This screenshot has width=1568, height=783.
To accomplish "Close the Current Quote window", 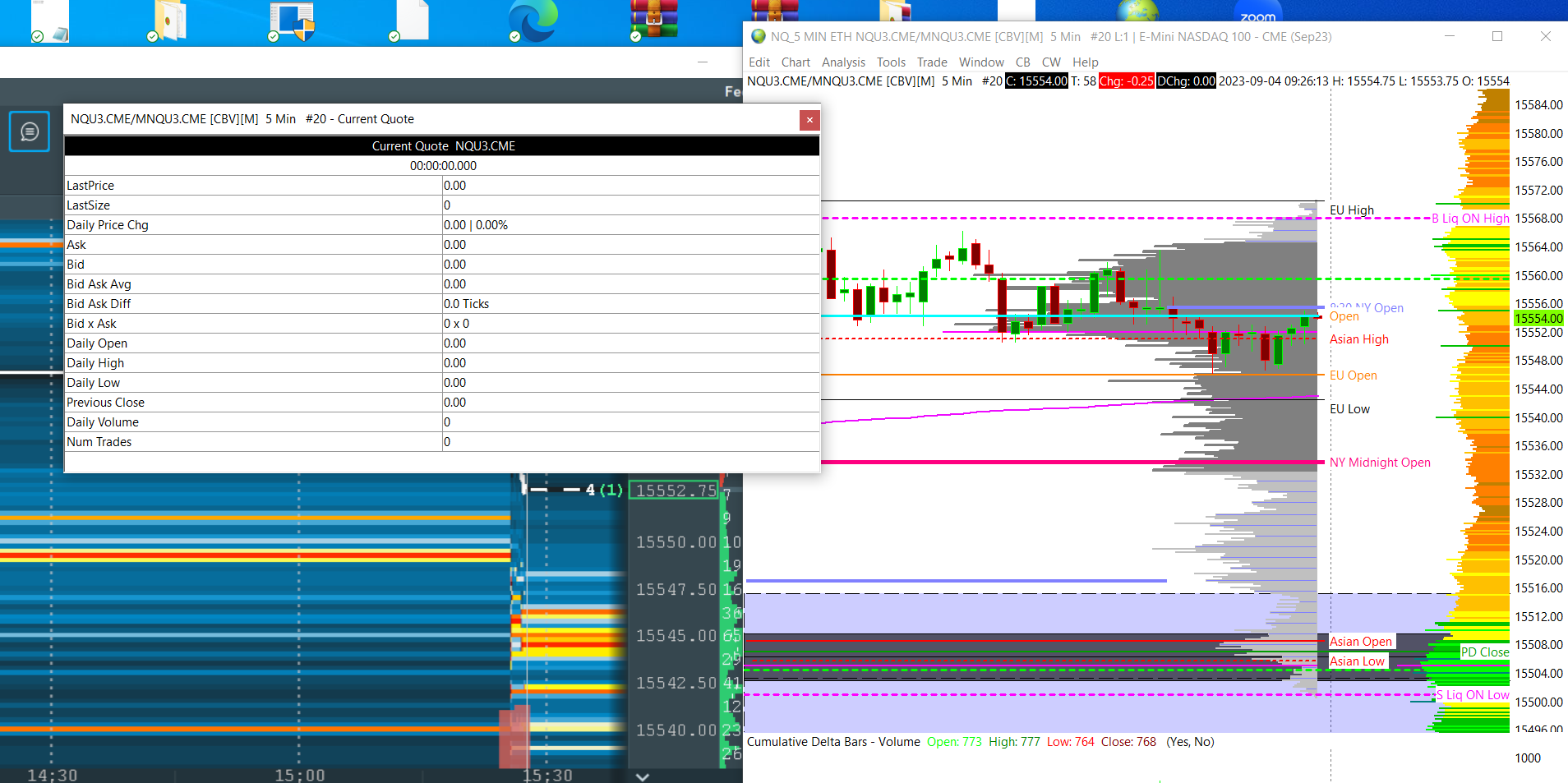I will 809,120.
